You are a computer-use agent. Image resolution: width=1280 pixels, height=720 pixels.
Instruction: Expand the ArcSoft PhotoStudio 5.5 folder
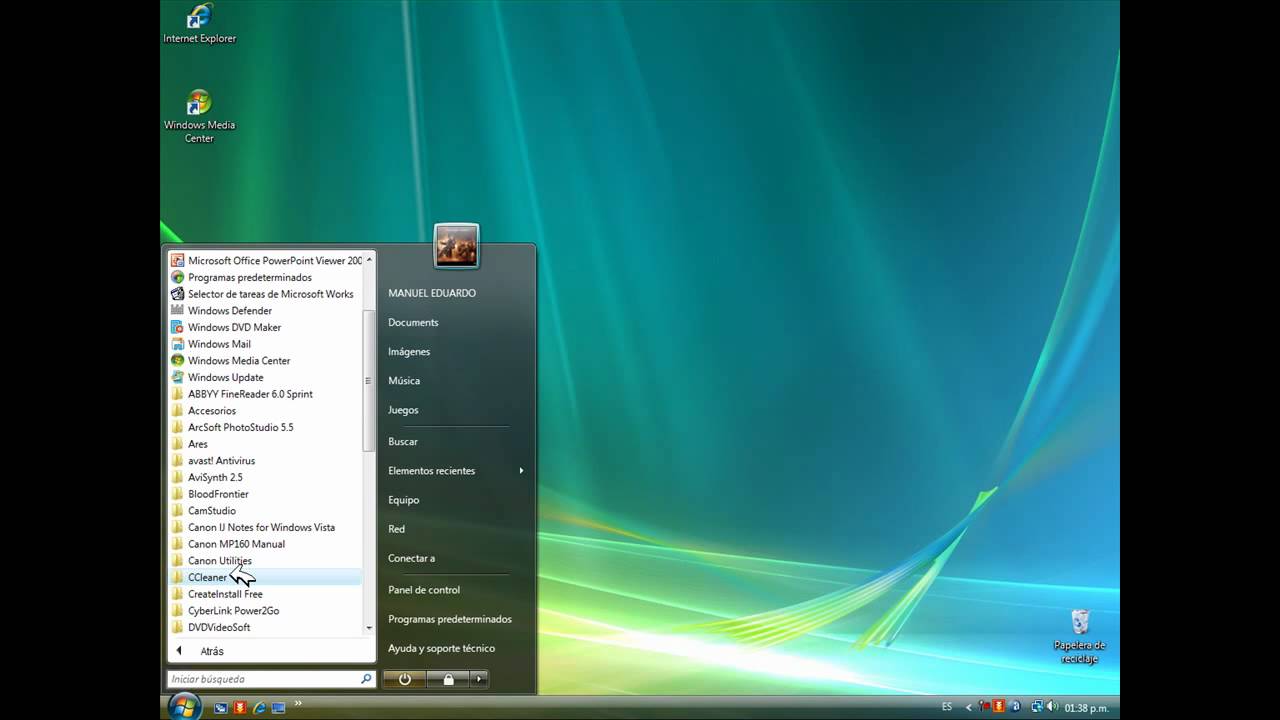[x=265, y=427]
